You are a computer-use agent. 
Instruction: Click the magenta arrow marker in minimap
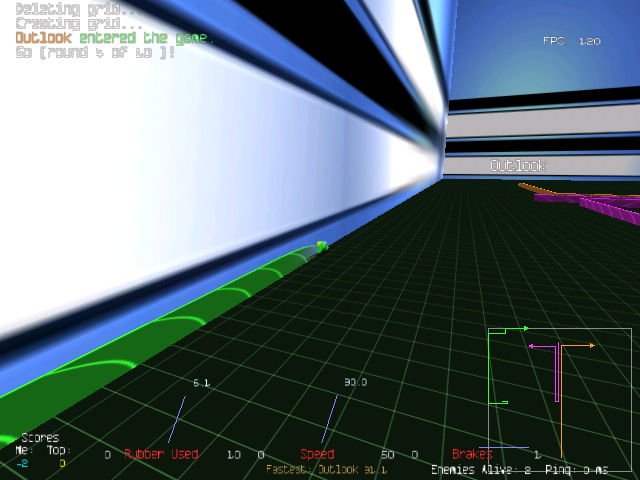pyautogui.click(x=532, y=346)
